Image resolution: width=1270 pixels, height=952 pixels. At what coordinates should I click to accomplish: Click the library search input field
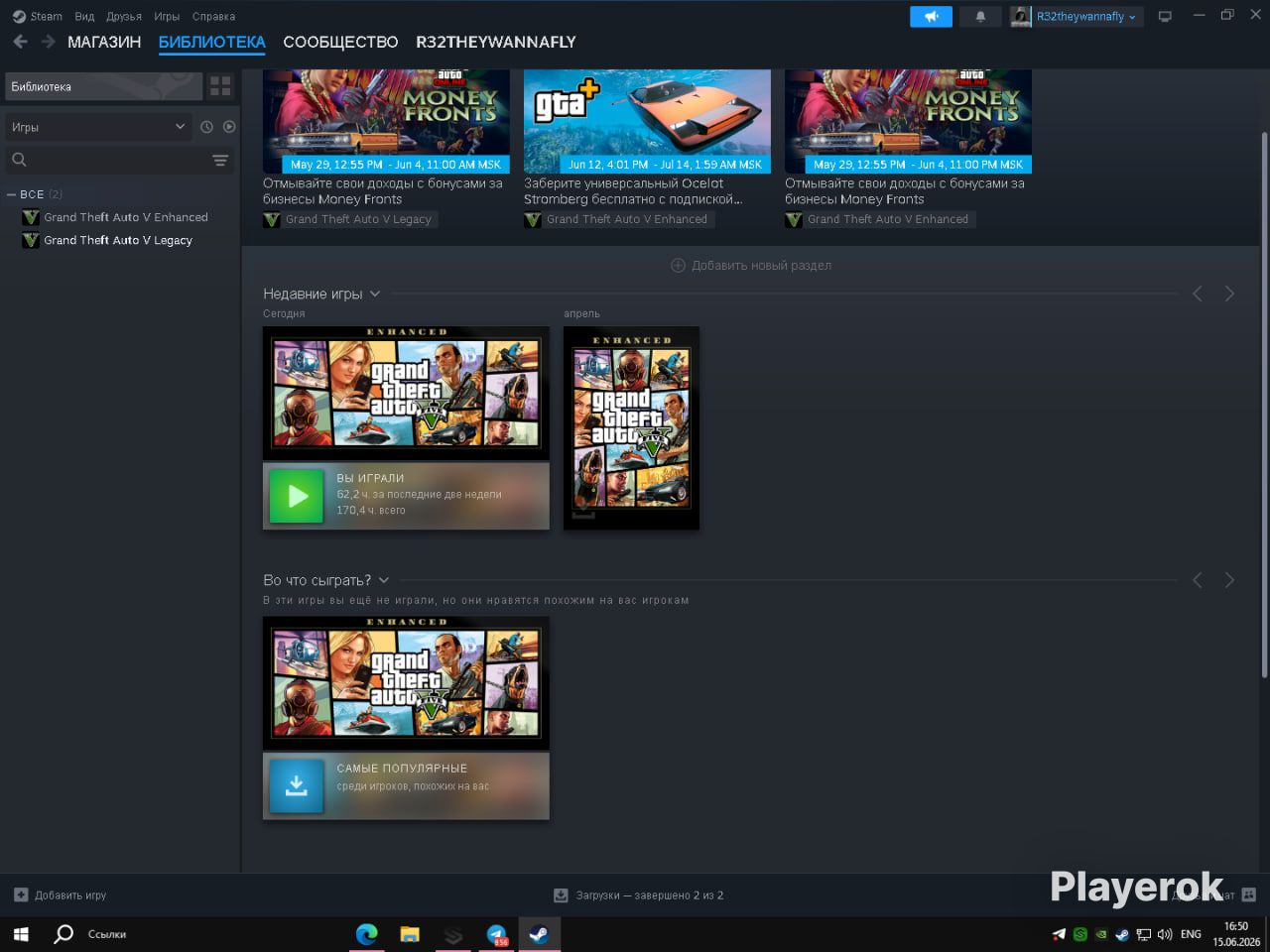pyautogui.click(x=119, y=160)
